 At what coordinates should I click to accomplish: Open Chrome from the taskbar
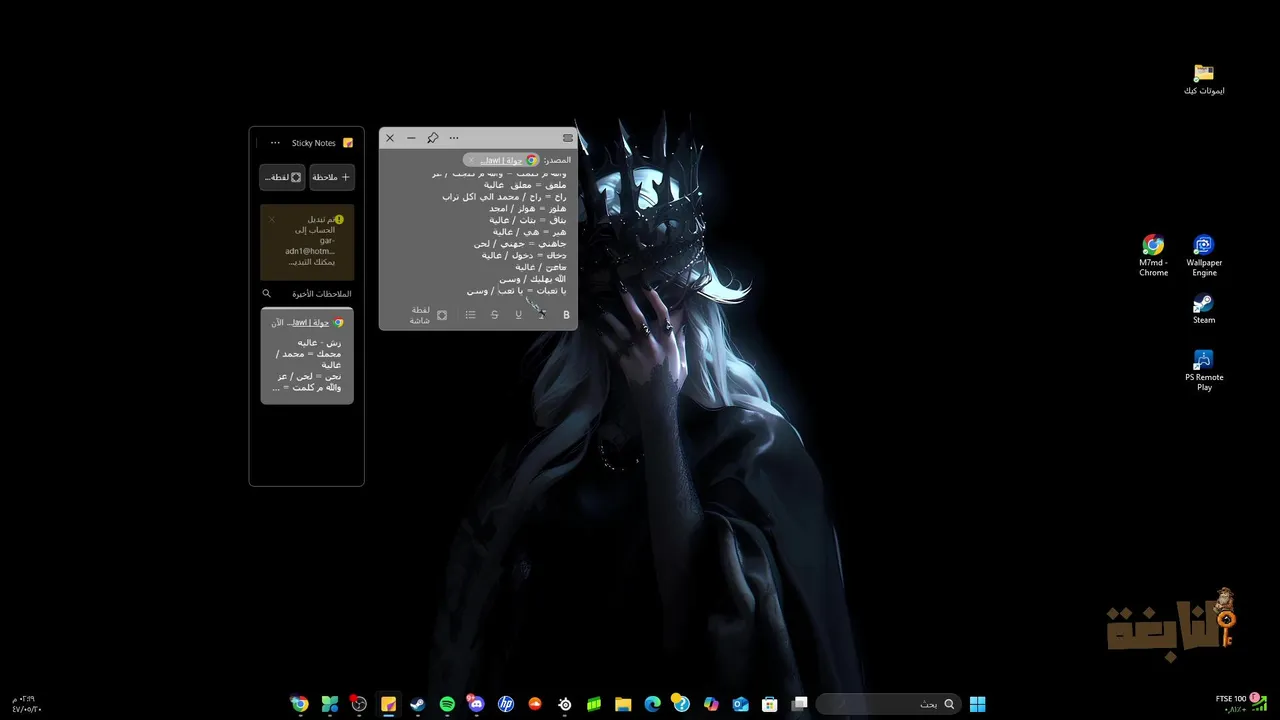coord(299,704)
